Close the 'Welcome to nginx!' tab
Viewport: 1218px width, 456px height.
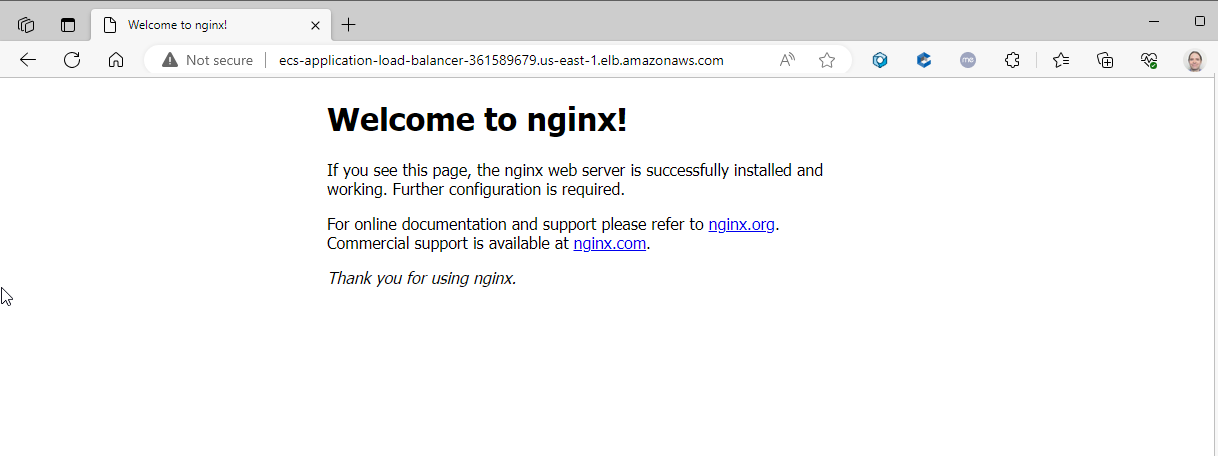(315, 24)
